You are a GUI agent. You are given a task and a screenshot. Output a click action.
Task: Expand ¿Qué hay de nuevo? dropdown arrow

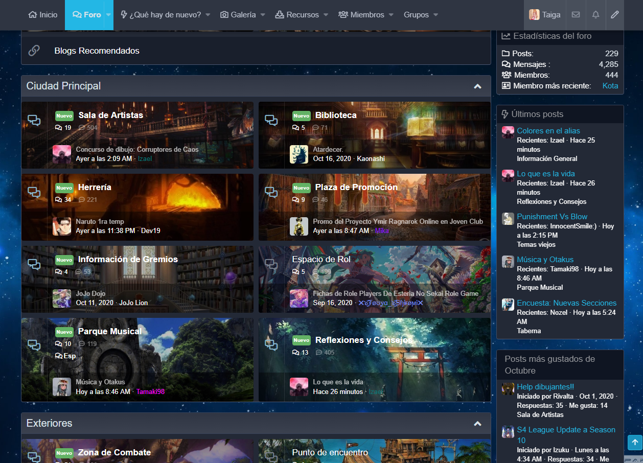[x=208, y=15]
